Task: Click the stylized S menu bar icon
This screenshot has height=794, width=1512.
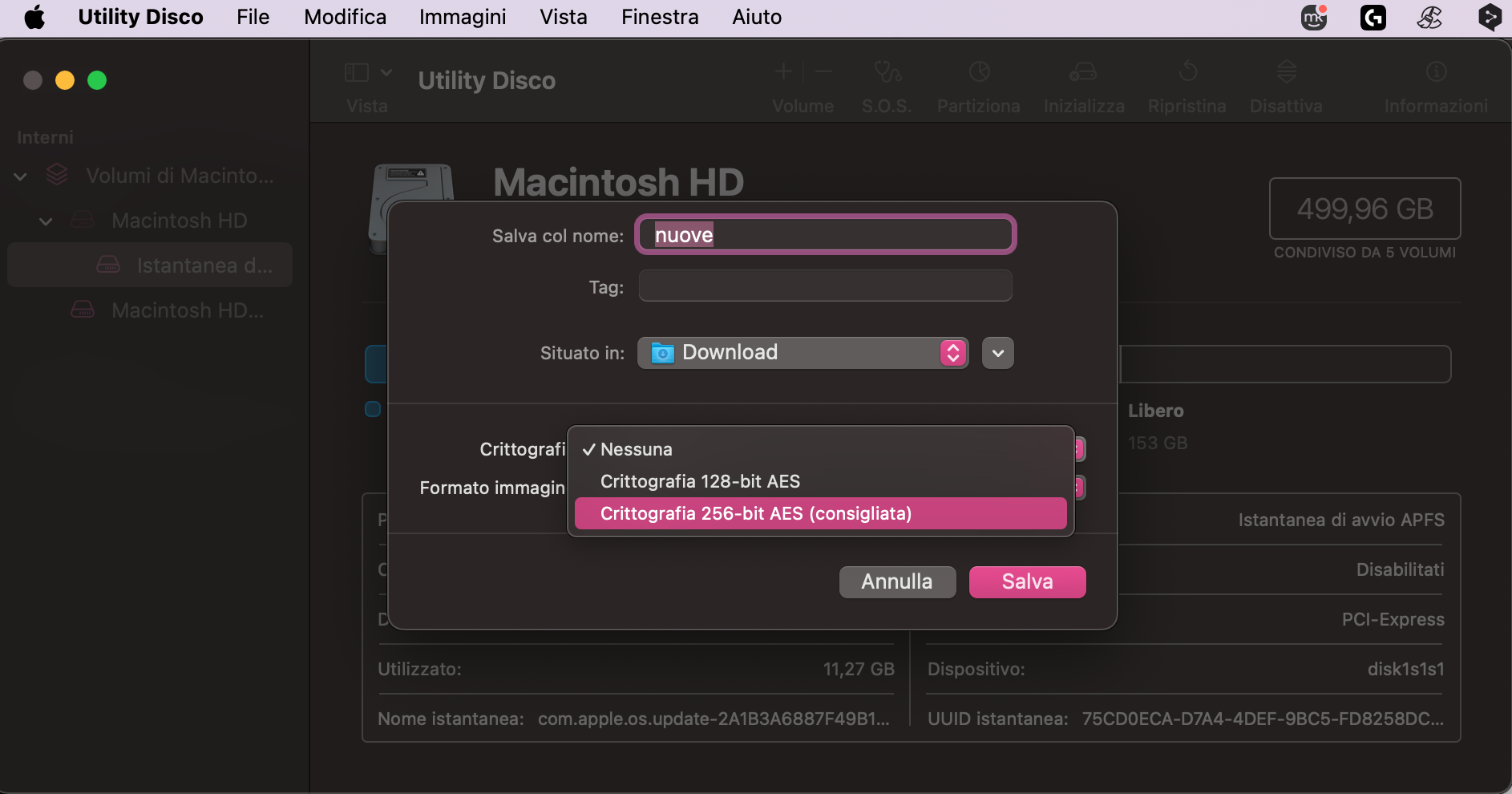Action: tap(1429, 17)
